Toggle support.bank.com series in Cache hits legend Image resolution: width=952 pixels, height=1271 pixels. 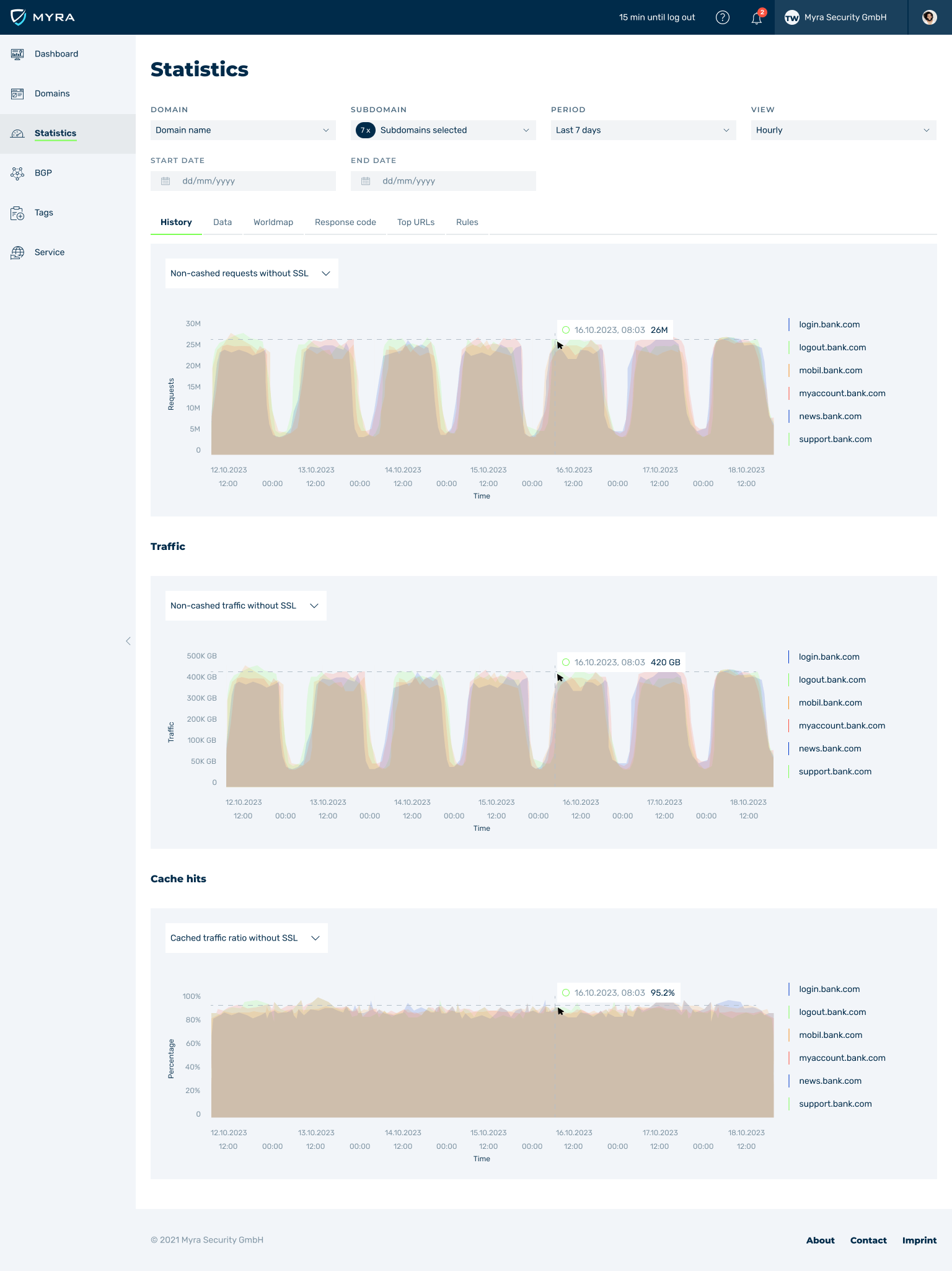(x=835, y=1104)
